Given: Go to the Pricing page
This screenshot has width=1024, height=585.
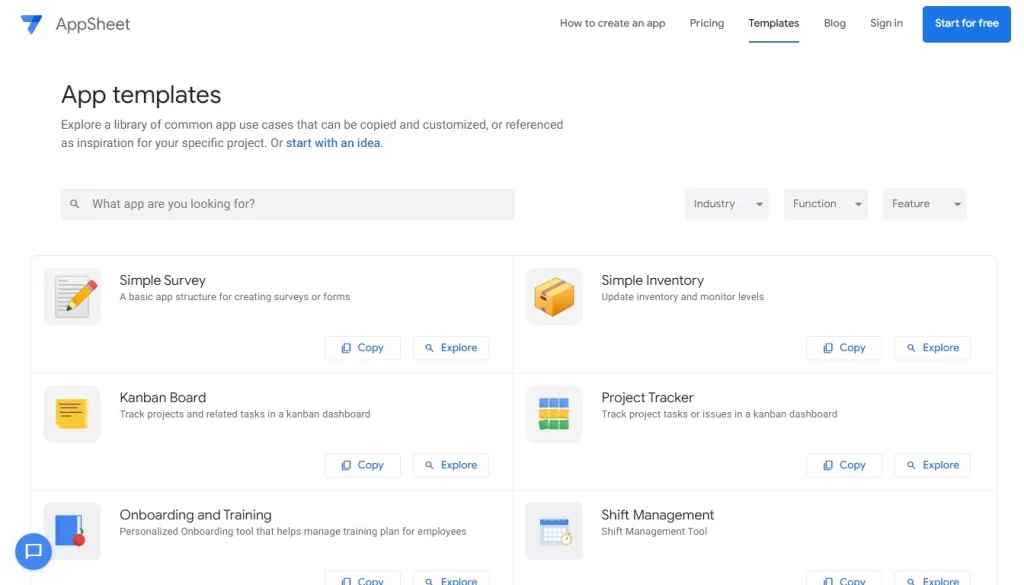Looking at the screenshot, I should coord(707,23).
